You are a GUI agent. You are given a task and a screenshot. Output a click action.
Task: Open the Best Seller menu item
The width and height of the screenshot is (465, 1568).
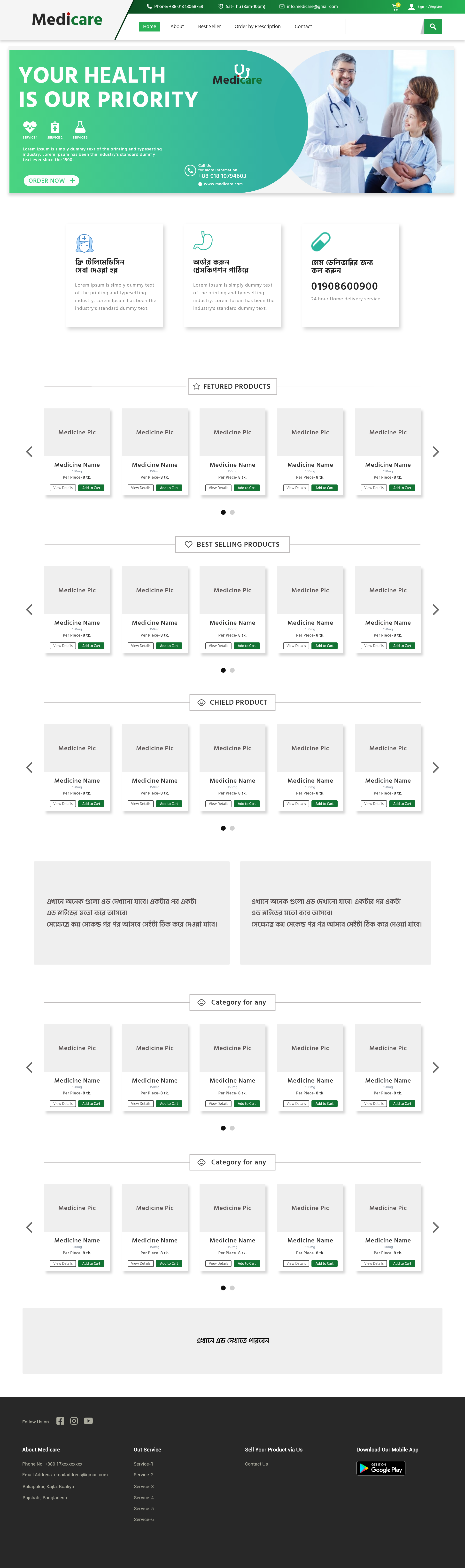click(209, 27)
